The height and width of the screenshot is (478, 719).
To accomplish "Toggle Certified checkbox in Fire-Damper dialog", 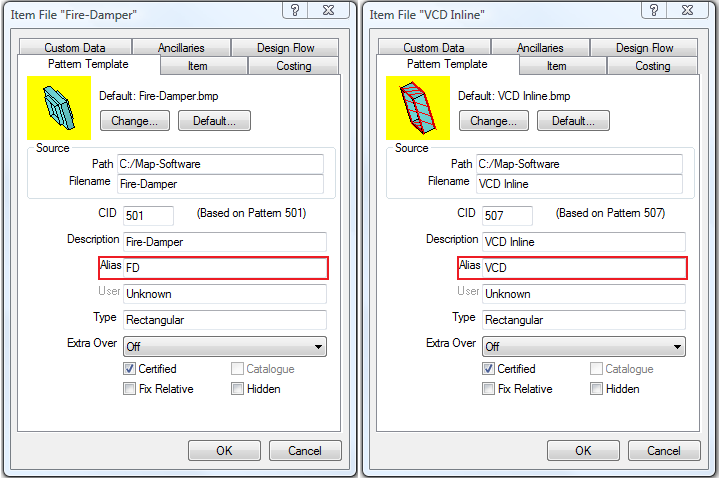I will 130,369.
